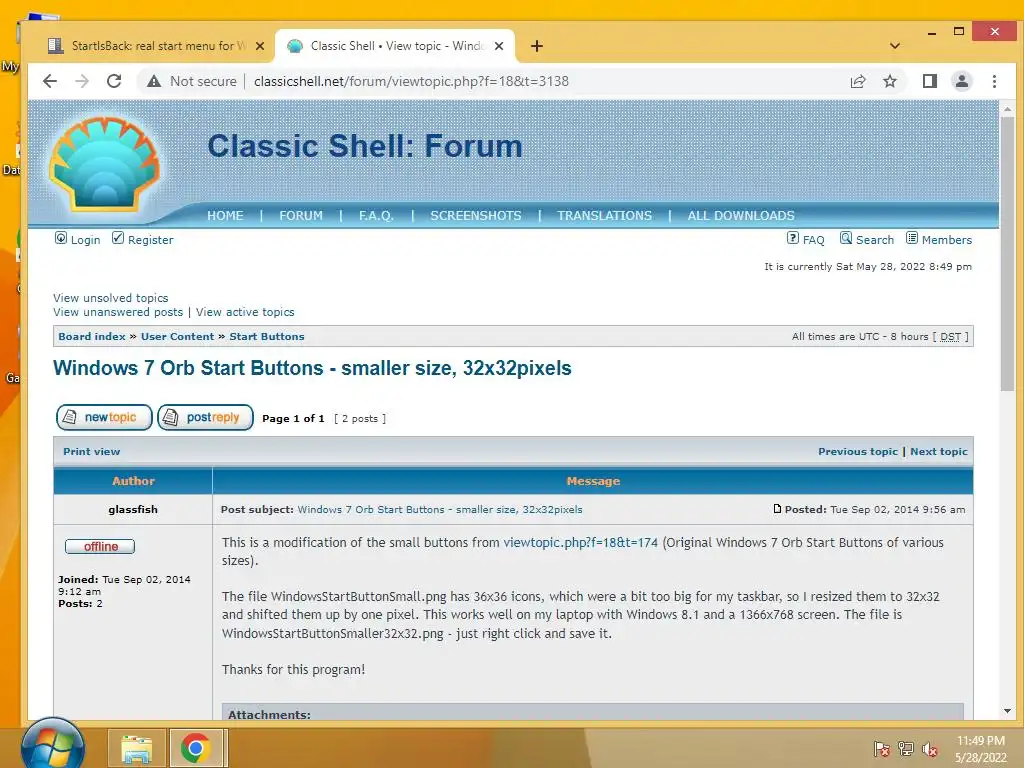Click the Classic Shell seashell logo

pyautogui.click(x=104, y=163)
